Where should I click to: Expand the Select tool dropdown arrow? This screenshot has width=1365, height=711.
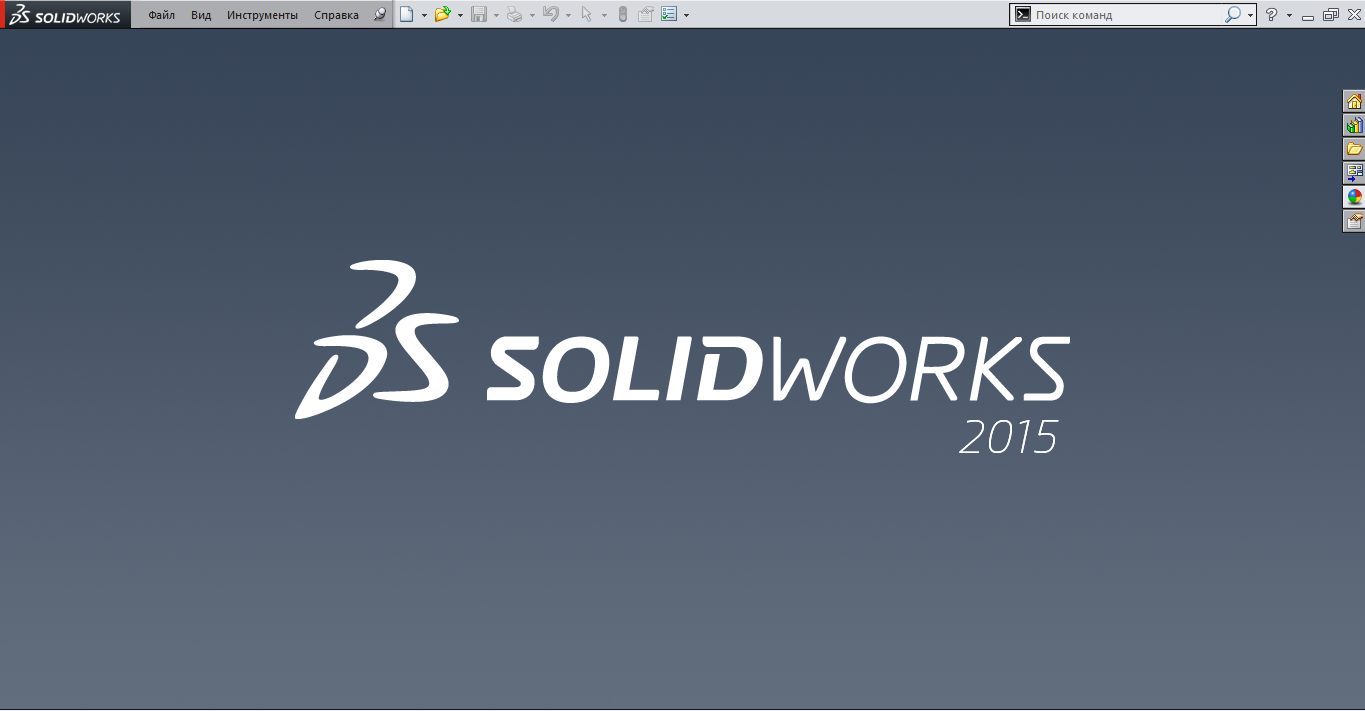[604, 16]
